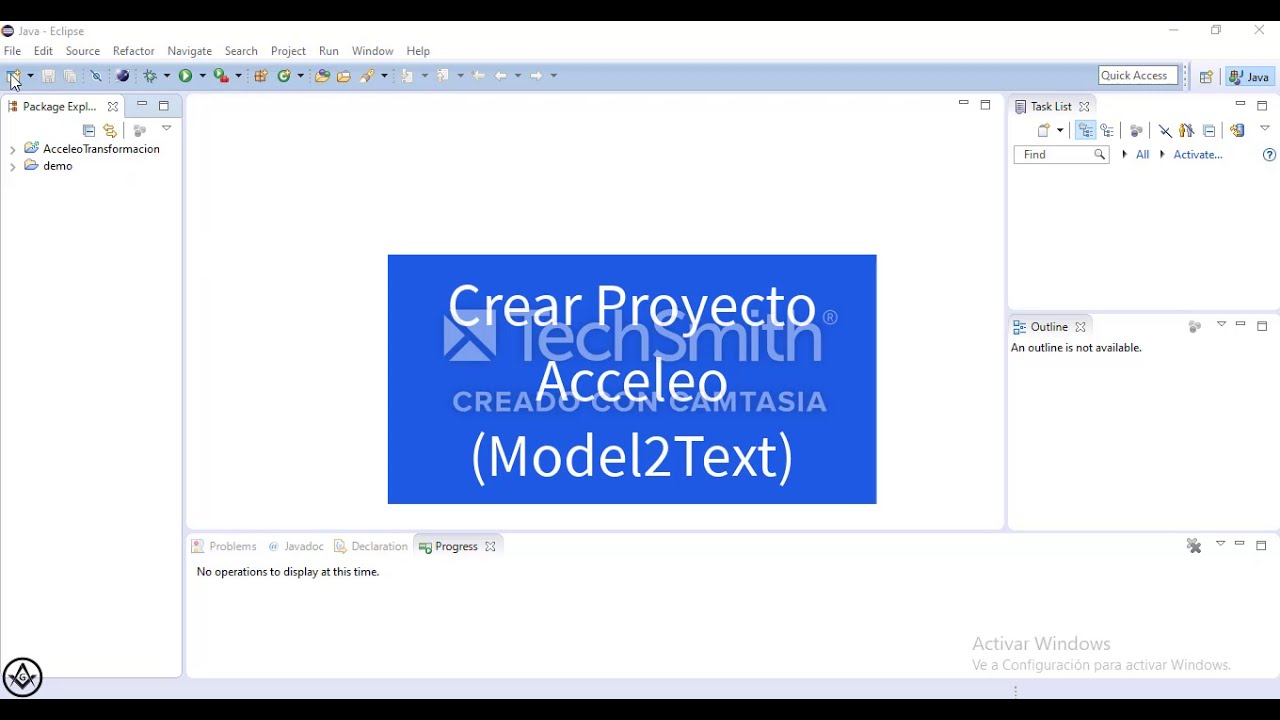The width and height of the screenshot is (1280, 720).
Task: Toggle Hide Completed Tasks in Task List
Action: (1165, 130)
